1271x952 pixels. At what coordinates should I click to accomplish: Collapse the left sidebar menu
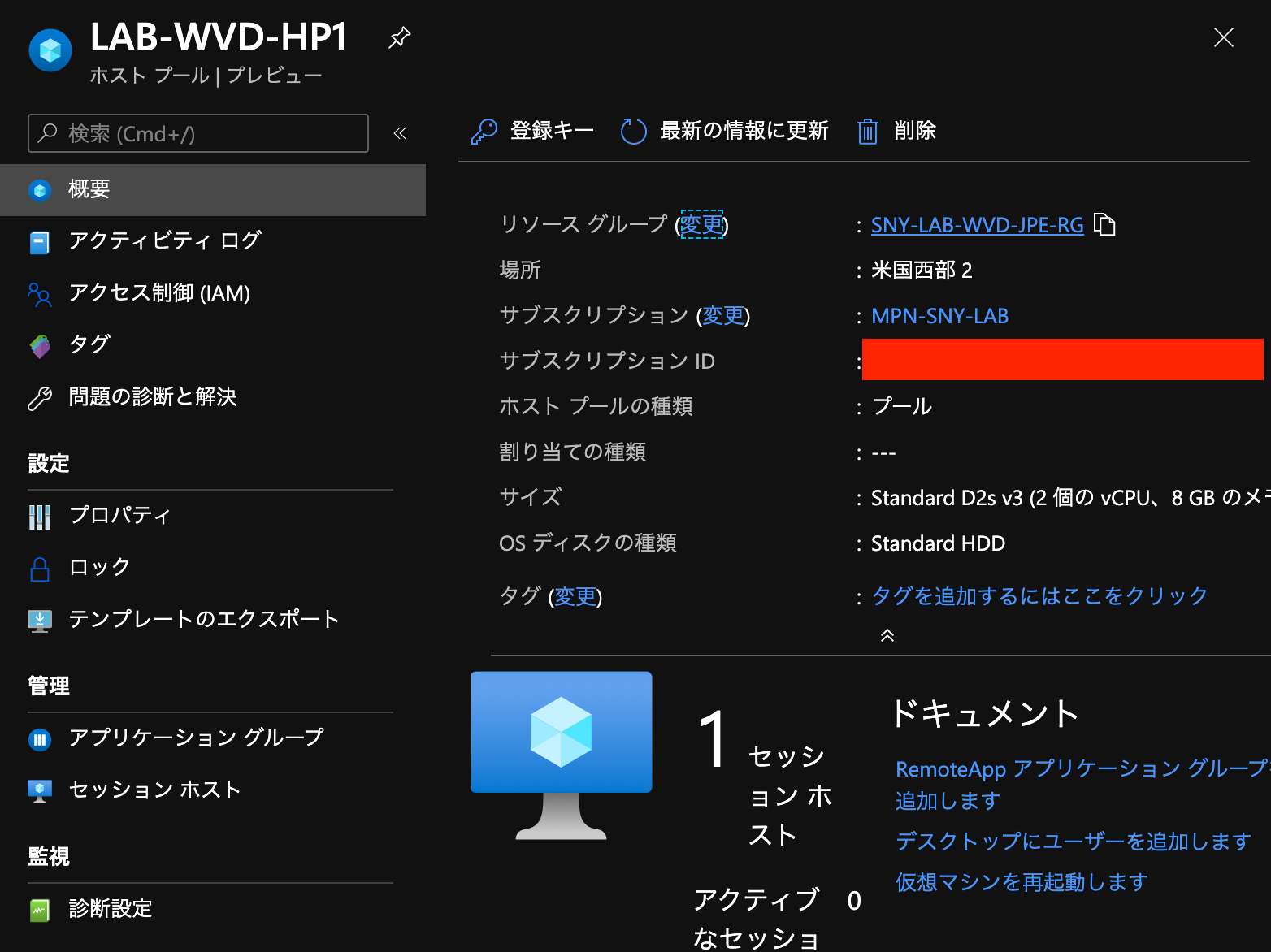tap(400, 133)
